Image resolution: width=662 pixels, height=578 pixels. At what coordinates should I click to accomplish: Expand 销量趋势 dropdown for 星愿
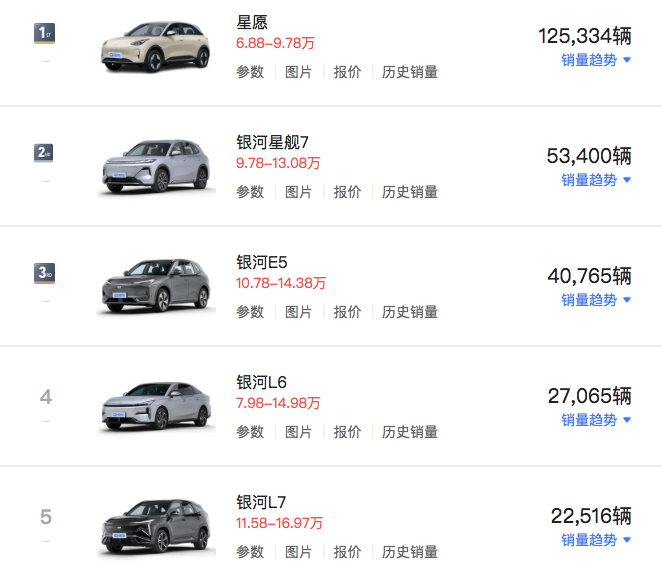coord(596,60)
